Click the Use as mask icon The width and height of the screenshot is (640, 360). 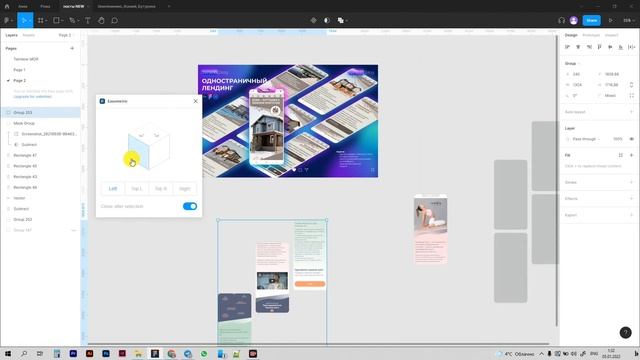point(327,20)
